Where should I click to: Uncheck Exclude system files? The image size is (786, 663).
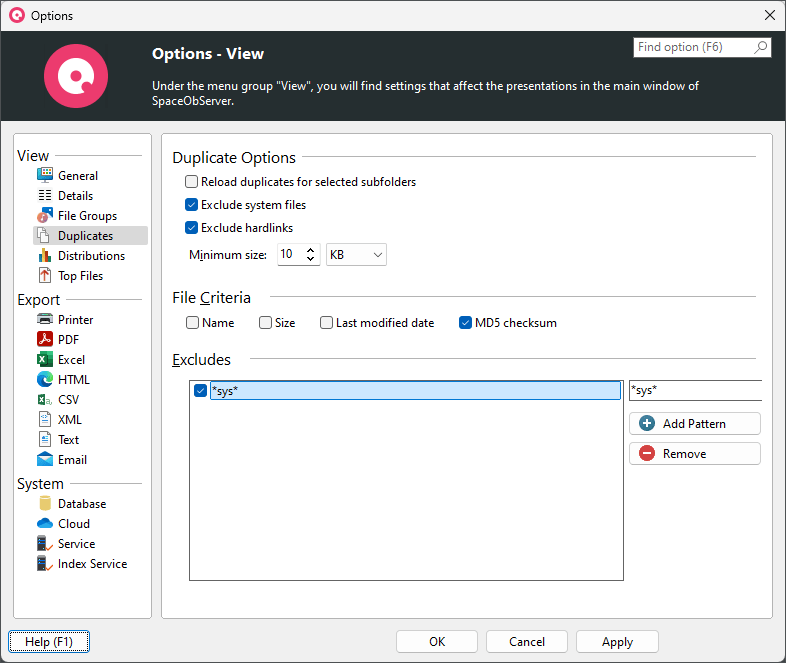click(192, 205)
